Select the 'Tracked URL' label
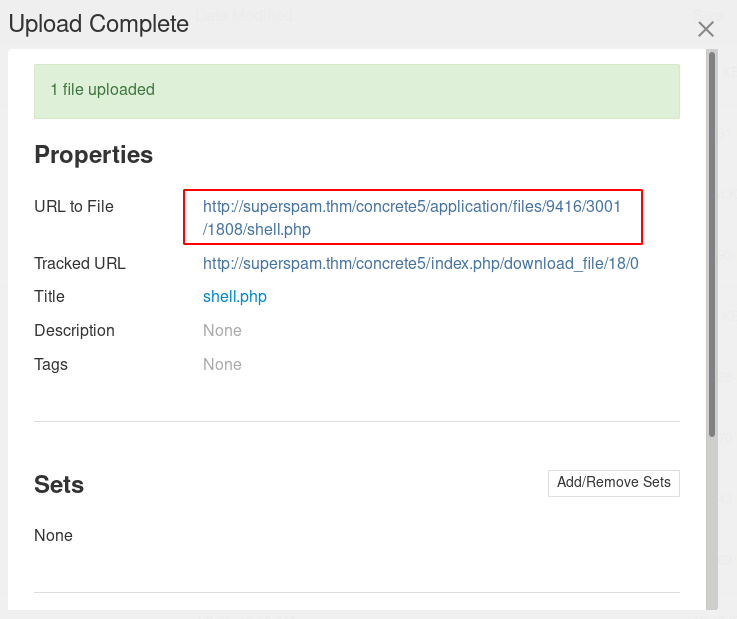Image resolution: width=737 pixels, height=619 pixels. click(x=80, y=264)
